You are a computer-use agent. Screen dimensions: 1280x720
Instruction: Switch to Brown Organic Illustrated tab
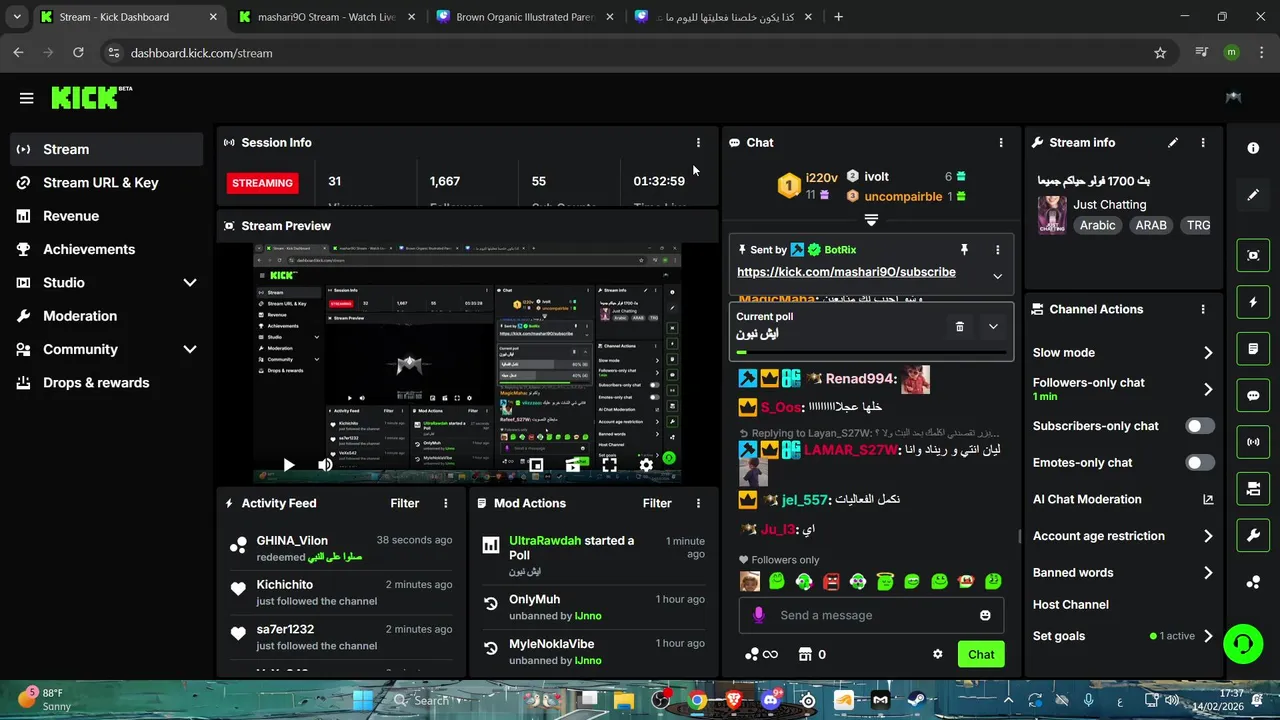pyautogui.click(x=526, y=17)
